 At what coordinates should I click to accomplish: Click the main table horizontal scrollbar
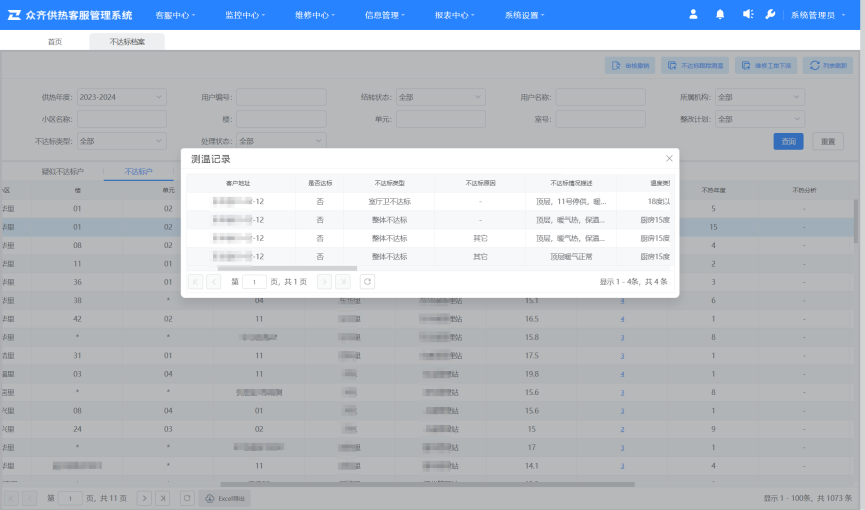428,485
